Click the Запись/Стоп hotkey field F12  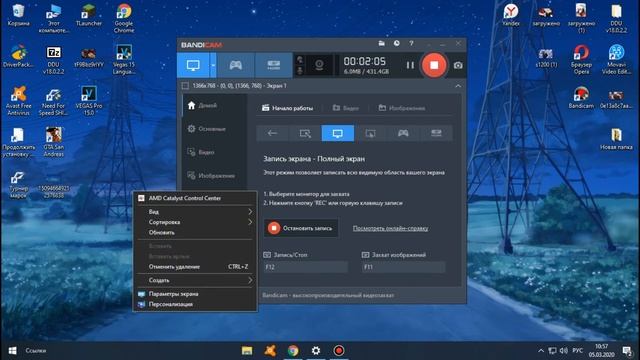point(306,267)
